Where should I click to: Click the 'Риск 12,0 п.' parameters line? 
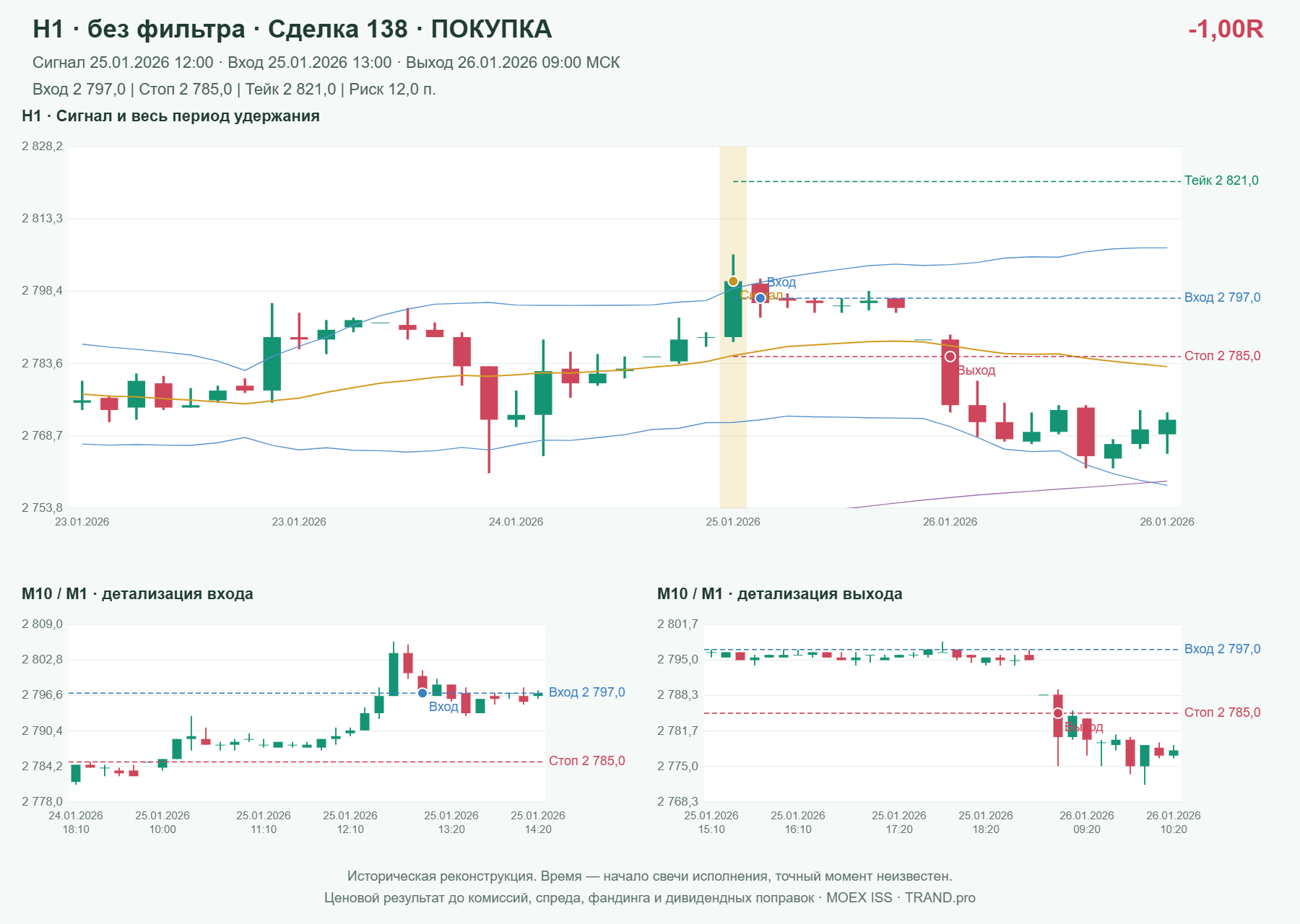(x=234, y=90)
